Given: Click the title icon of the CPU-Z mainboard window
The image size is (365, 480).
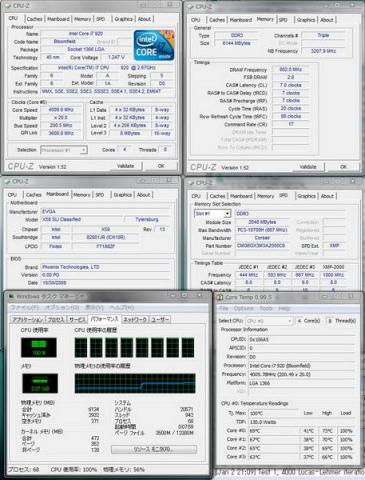Looking at the screenshot, I should click(8, 181).
